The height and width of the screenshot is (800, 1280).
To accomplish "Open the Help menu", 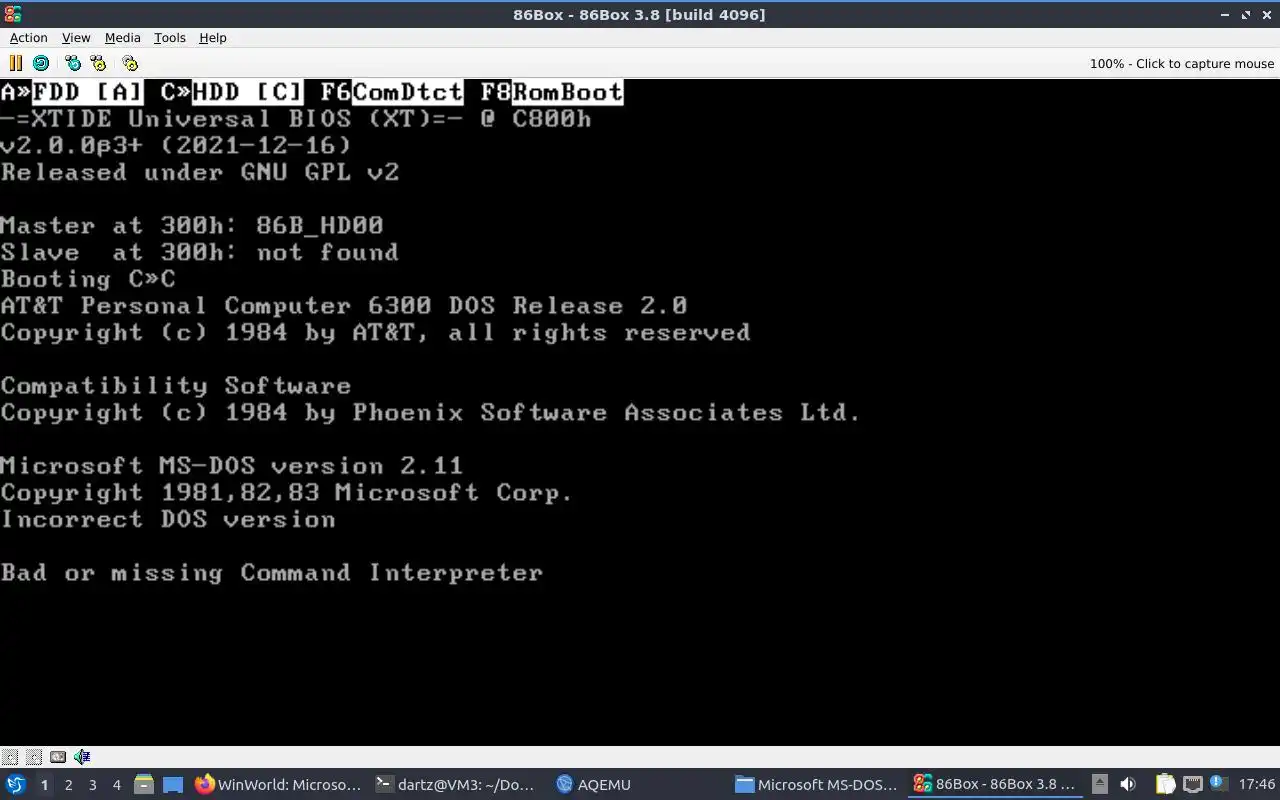I will [213, 37].
